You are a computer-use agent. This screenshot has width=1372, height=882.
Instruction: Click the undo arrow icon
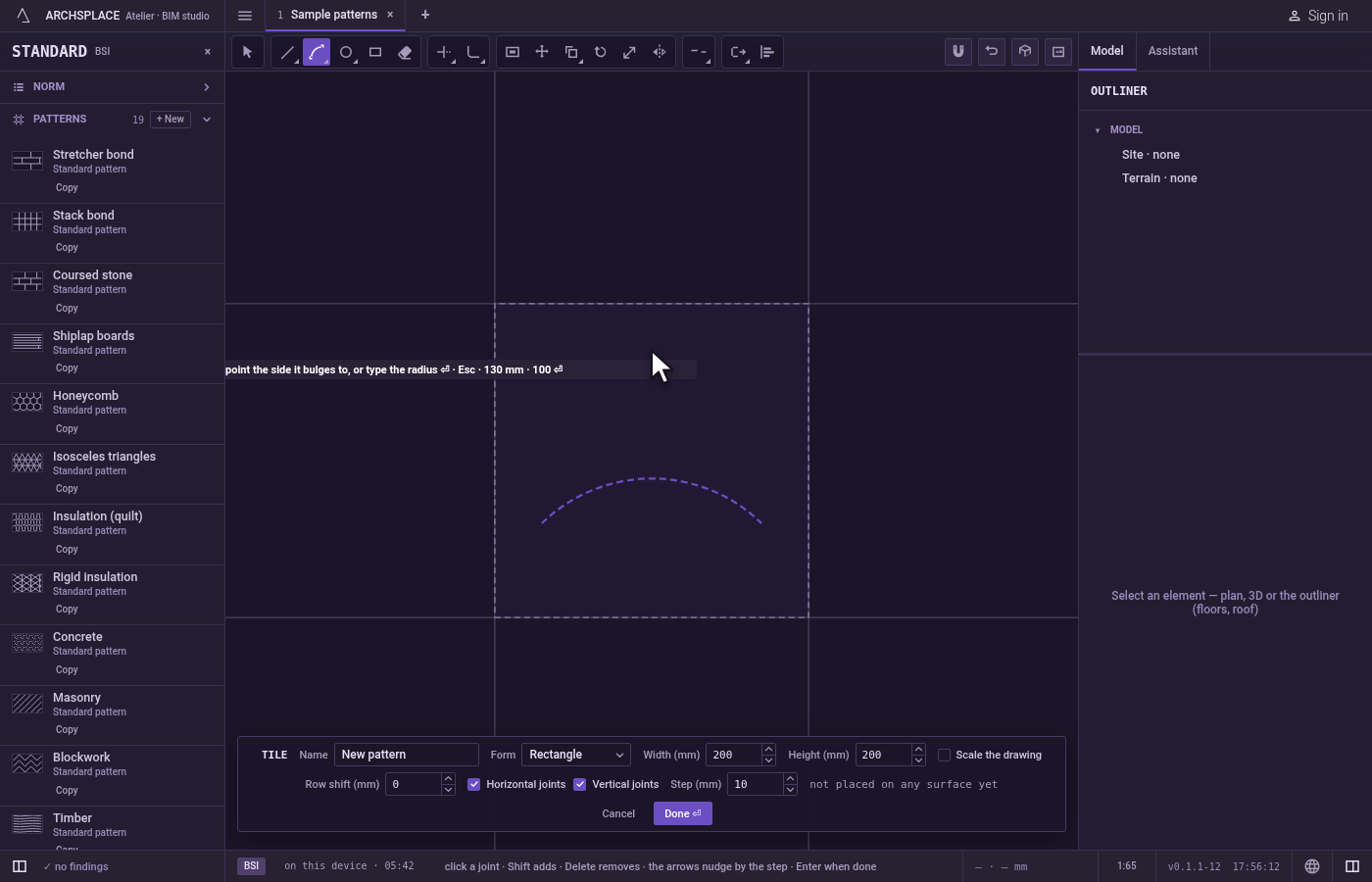992,52
